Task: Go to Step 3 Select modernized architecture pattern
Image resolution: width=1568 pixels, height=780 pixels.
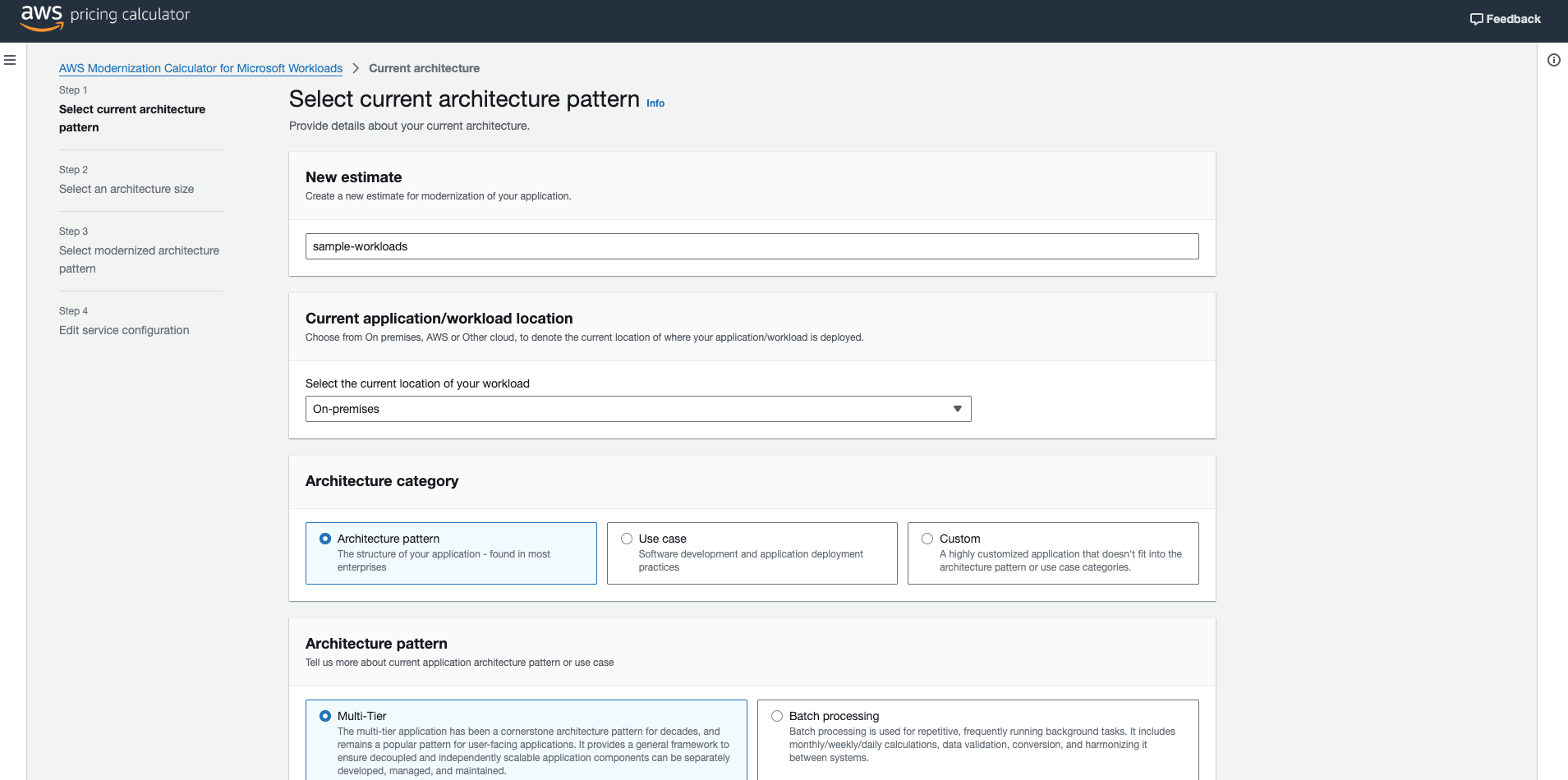Action: (x=139, y=259)
